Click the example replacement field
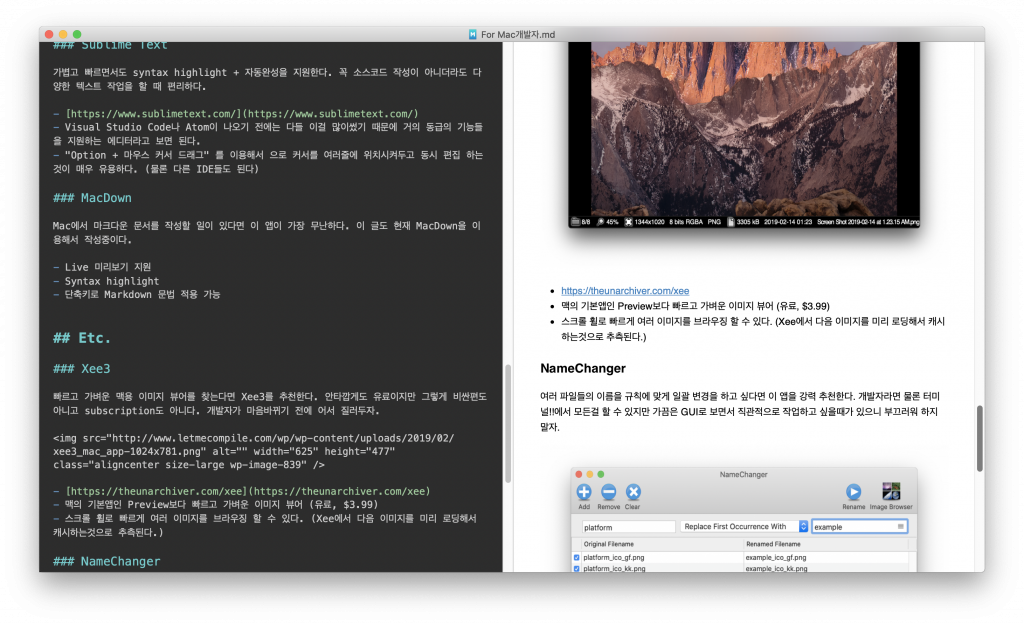Viewport: 1024px width, 624px height. (859, 527)
